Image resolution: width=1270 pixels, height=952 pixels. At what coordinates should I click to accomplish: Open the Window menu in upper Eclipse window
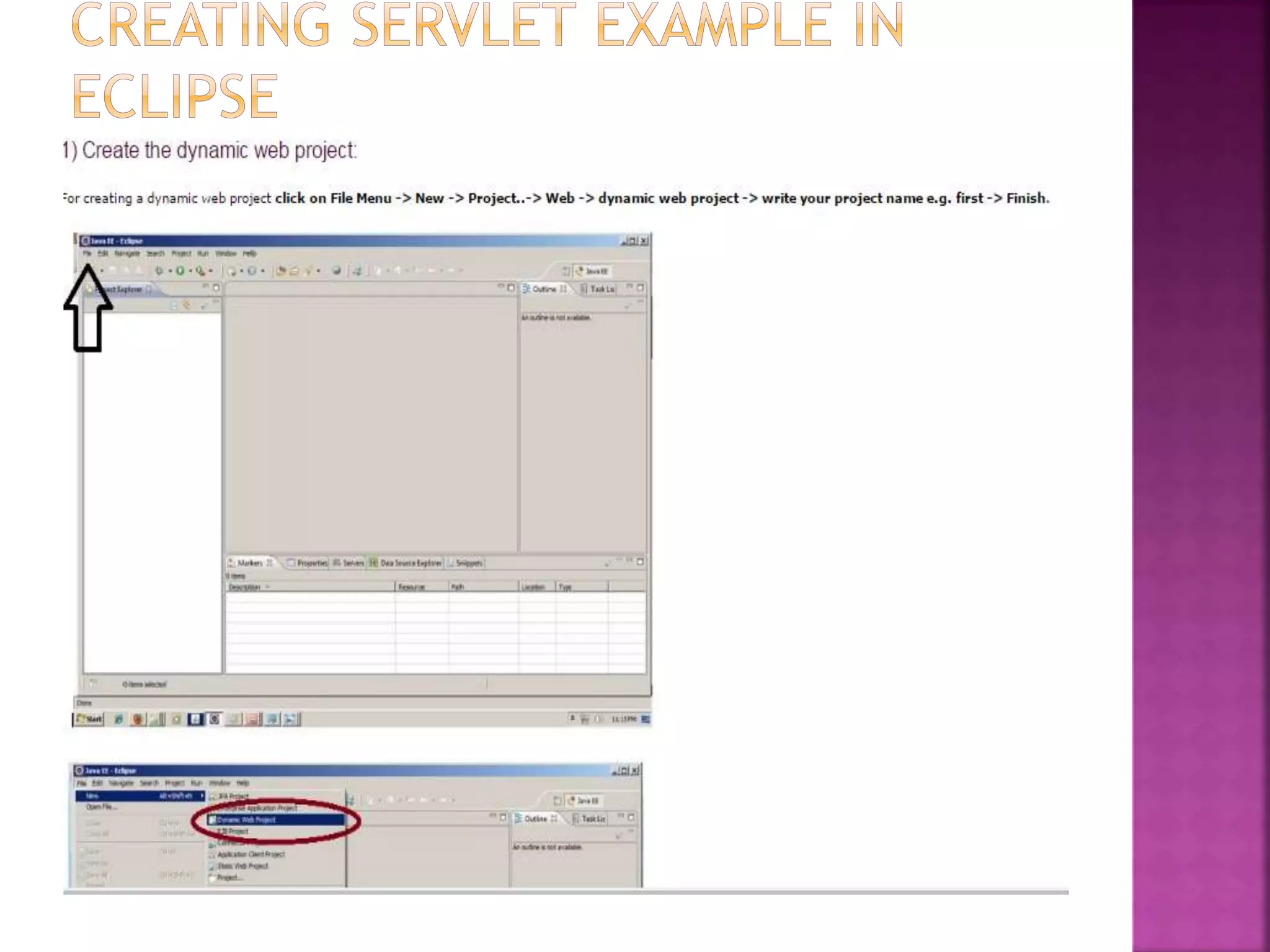click(226, 253)
